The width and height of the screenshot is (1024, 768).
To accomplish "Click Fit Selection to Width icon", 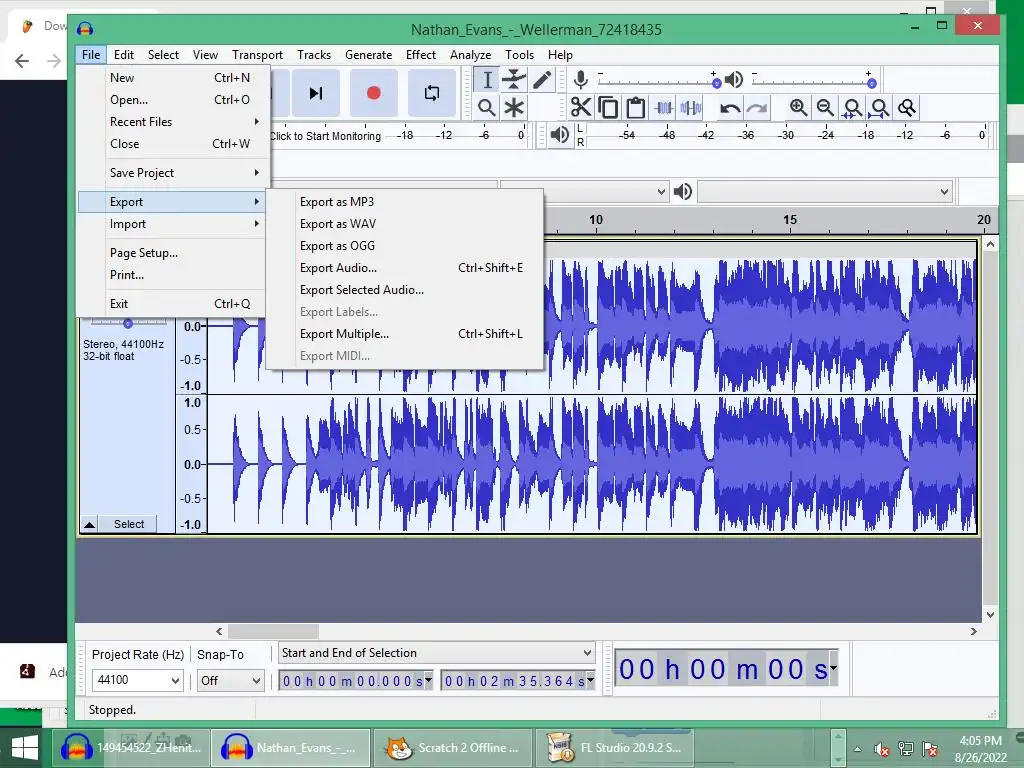I will [852, 107].
